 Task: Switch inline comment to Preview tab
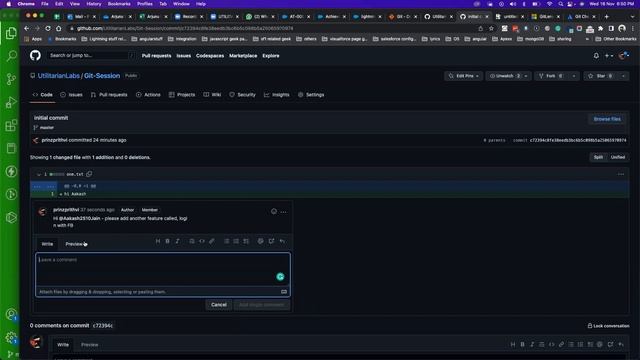point(74,244)
